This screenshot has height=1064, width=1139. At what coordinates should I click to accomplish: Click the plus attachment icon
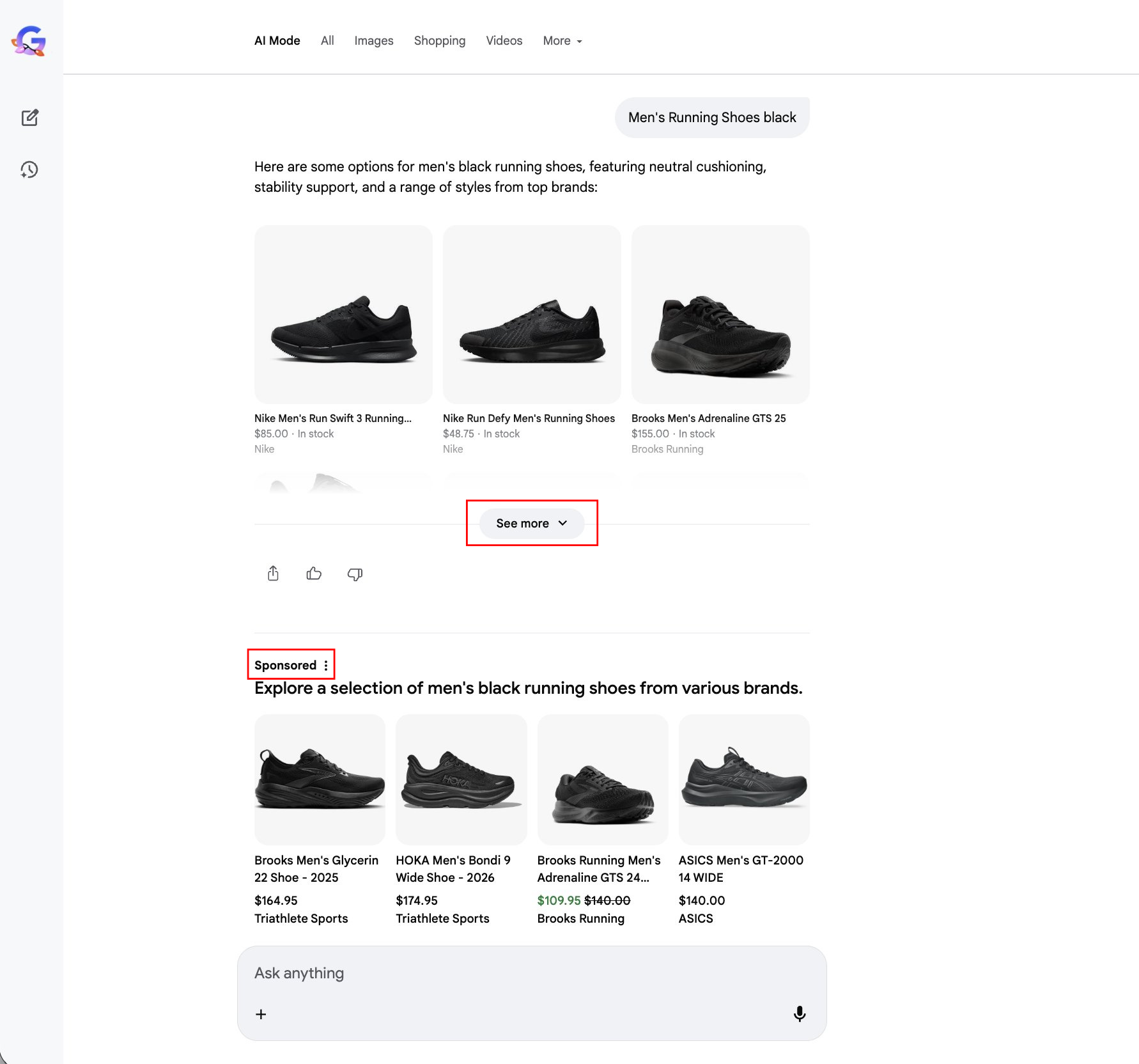(x=261, y=1014)
